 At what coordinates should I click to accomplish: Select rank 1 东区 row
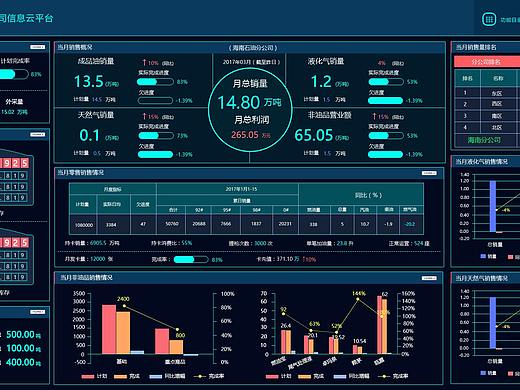point(487,93)
